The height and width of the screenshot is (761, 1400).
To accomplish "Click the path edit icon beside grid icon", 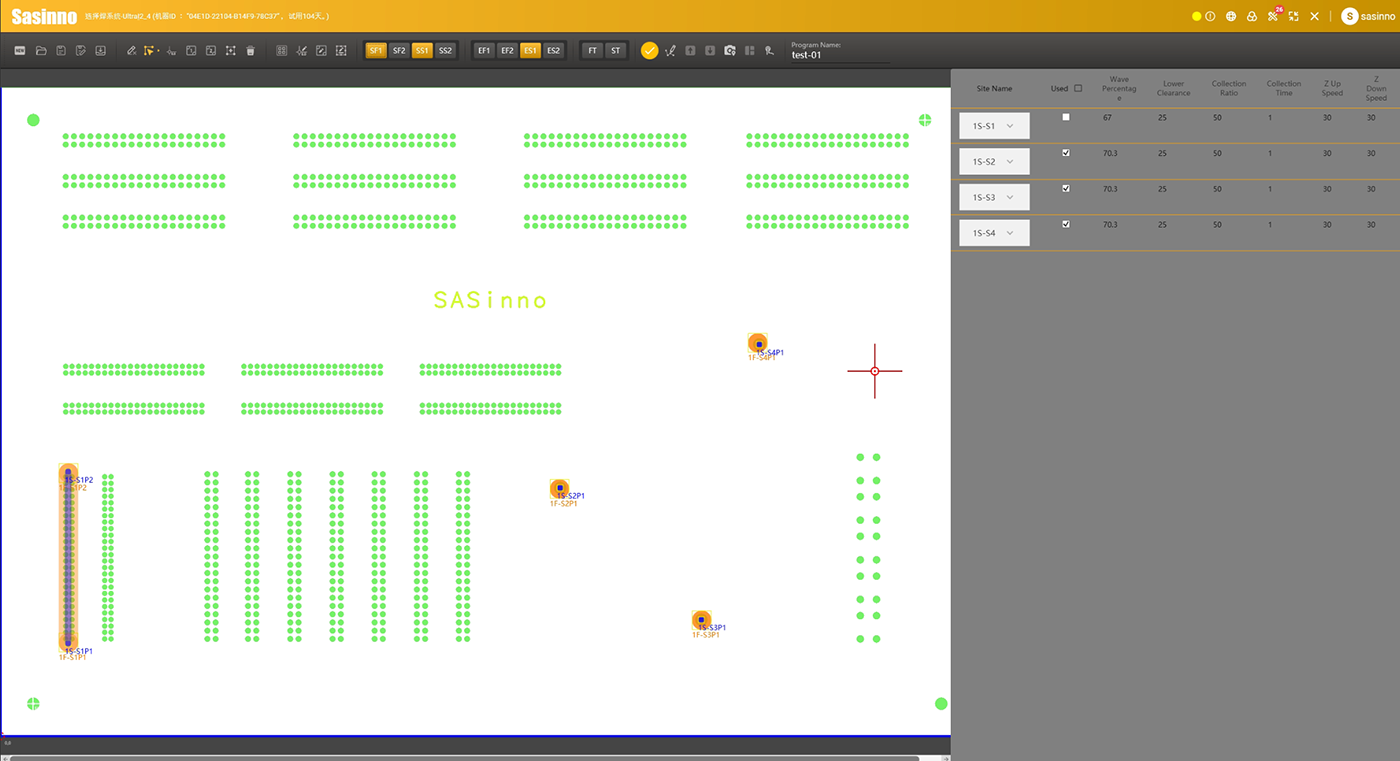I will coord(301,50).
